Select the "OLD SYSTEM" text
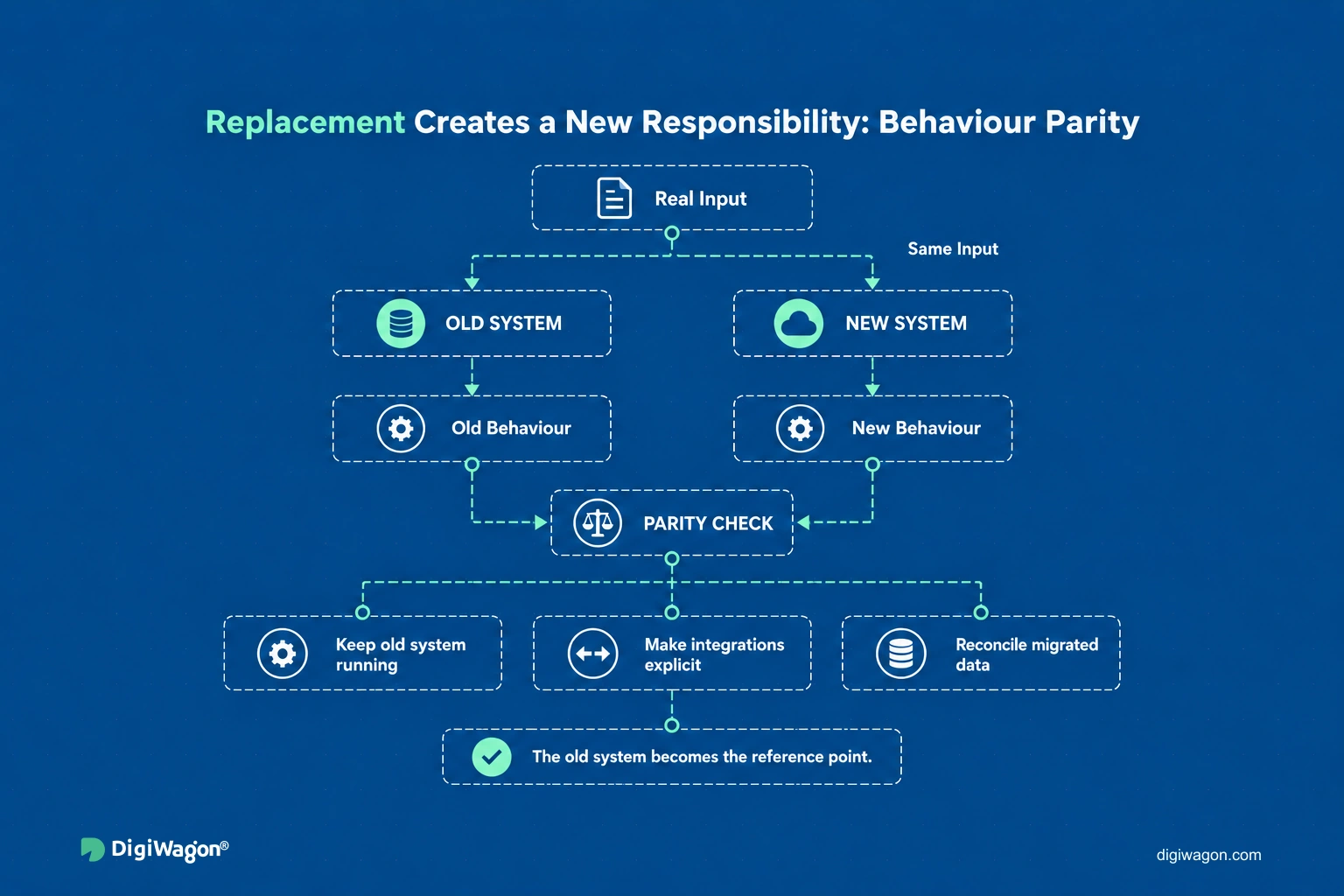Viewport: 1344px width, 896px height. click(x=503, y=323)
